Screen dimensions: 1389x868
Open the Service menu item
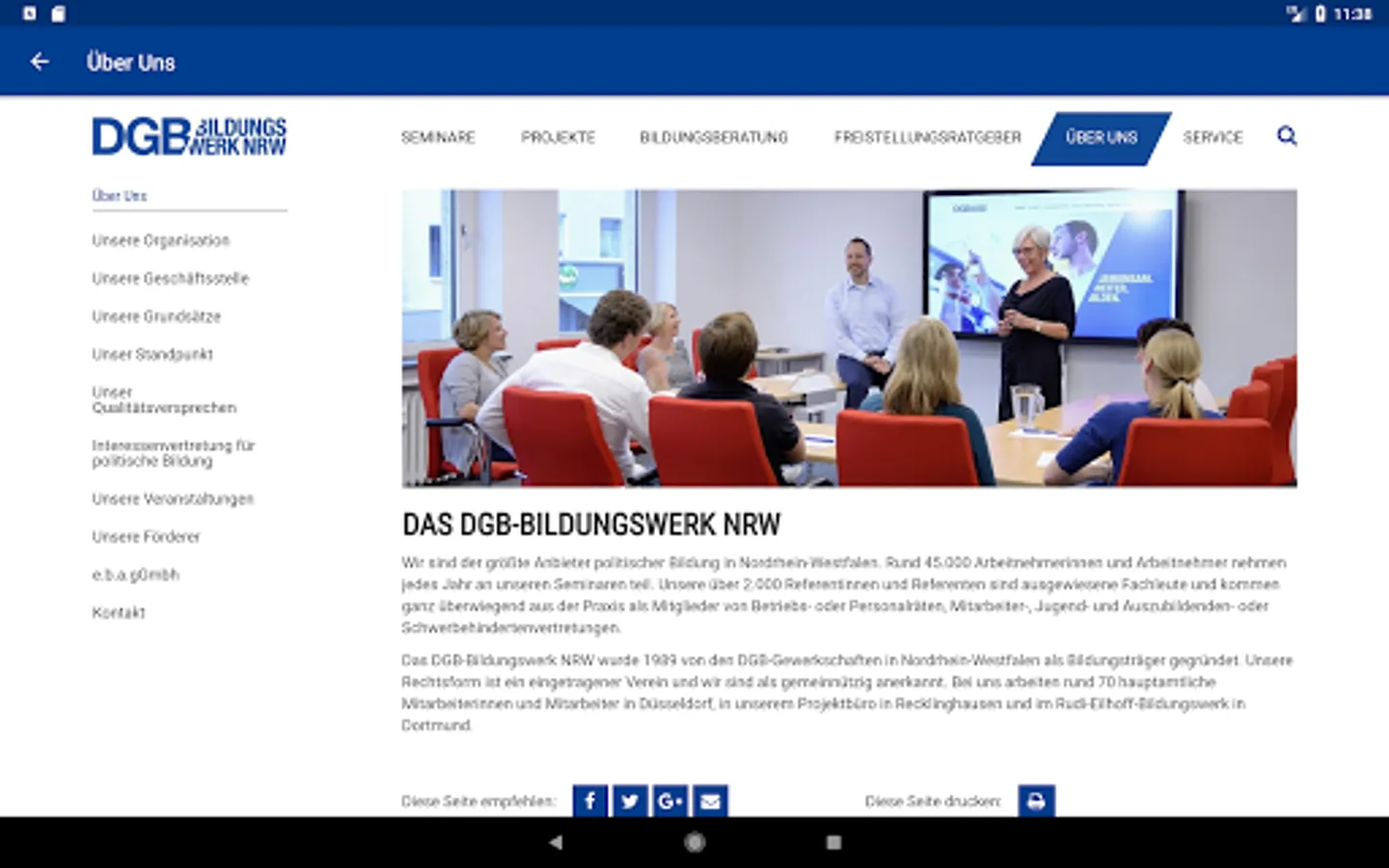tap(1212, 137)
